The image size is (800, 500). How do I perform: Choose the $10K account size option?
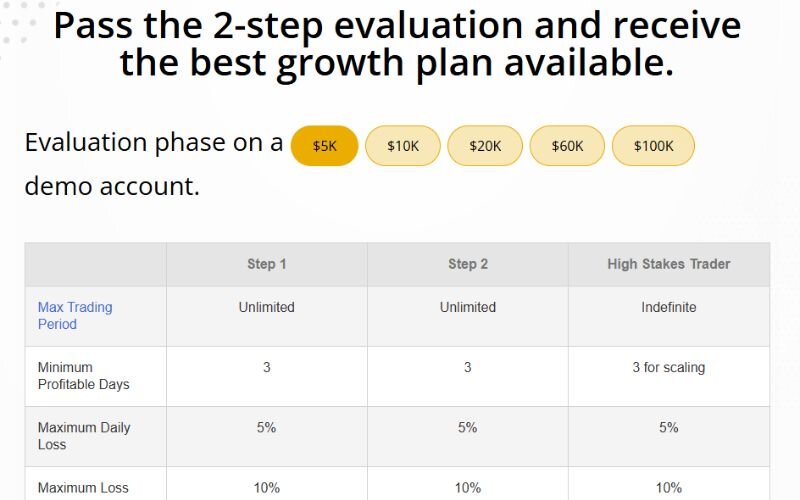(403, 146)
